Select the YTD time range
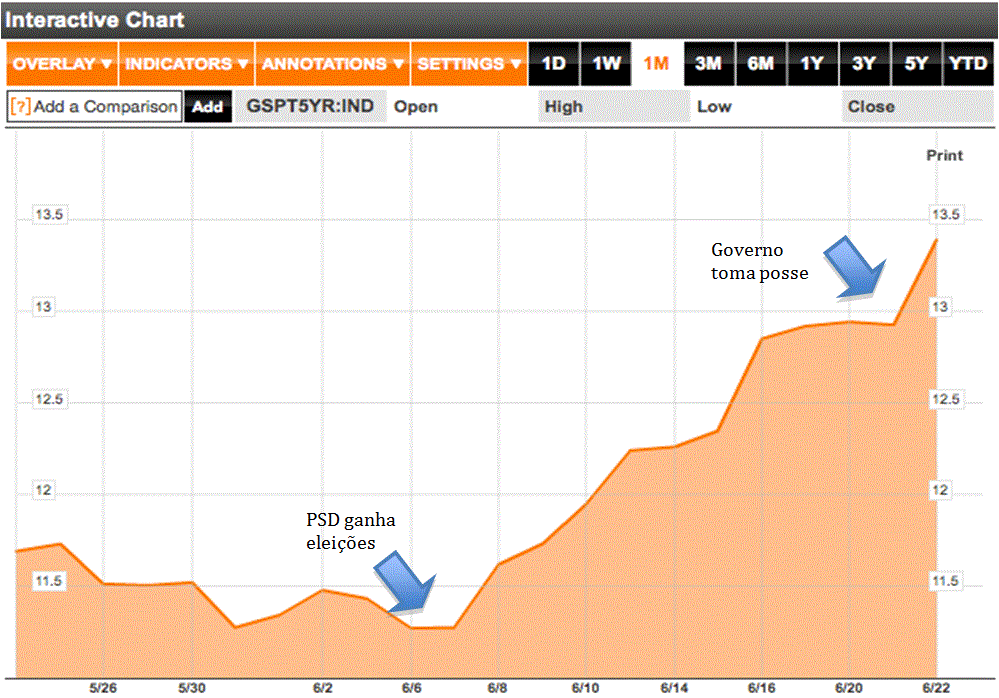The image size is (999, 698). pyautogui.click(x=968, y=64)
